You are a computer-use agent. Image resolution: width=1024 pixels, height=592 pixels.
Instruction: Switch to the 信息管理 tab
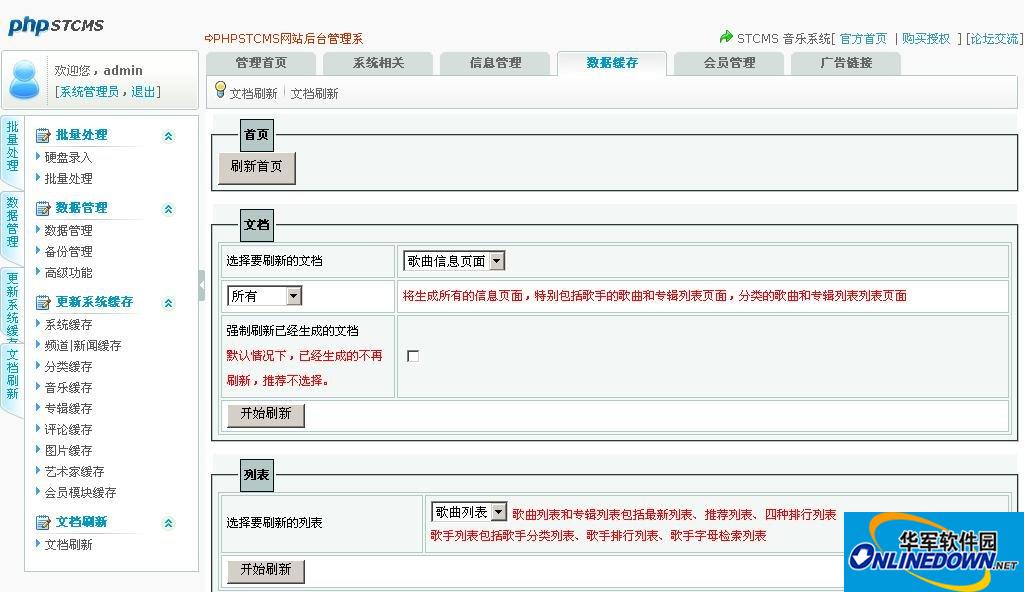click(x=494, y=62)
